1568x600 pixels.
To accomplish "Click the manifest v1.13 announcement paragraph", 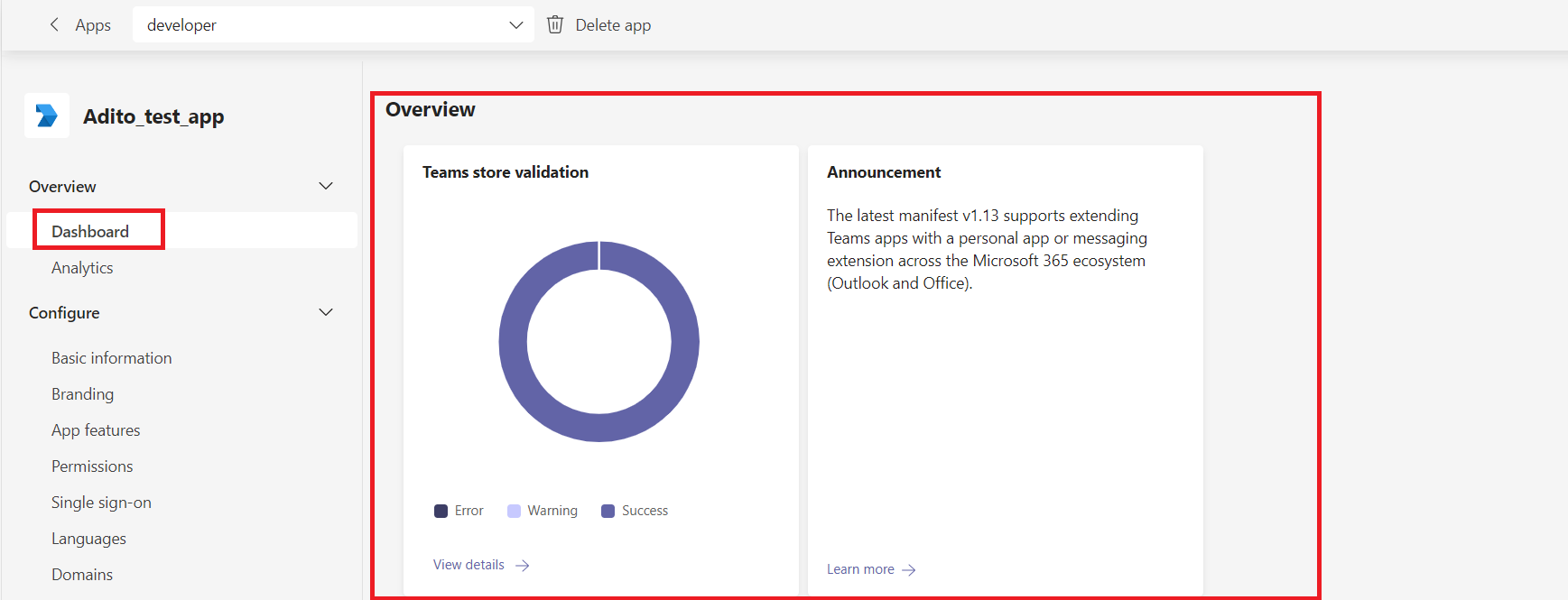I will [x=987, y=249].
